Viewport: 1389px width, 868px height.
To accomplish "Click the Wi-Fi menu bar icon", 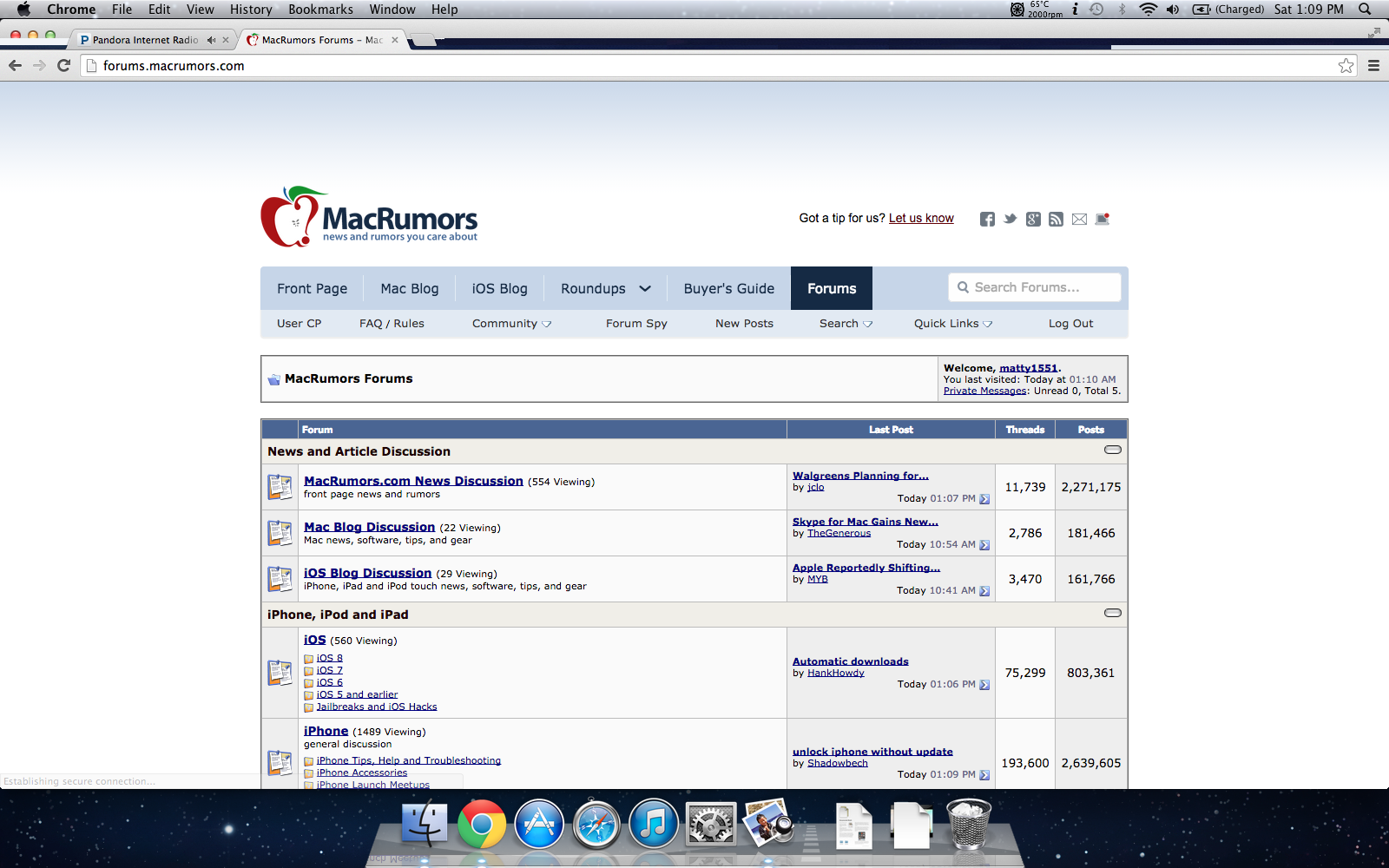I will click(1148, 10).
